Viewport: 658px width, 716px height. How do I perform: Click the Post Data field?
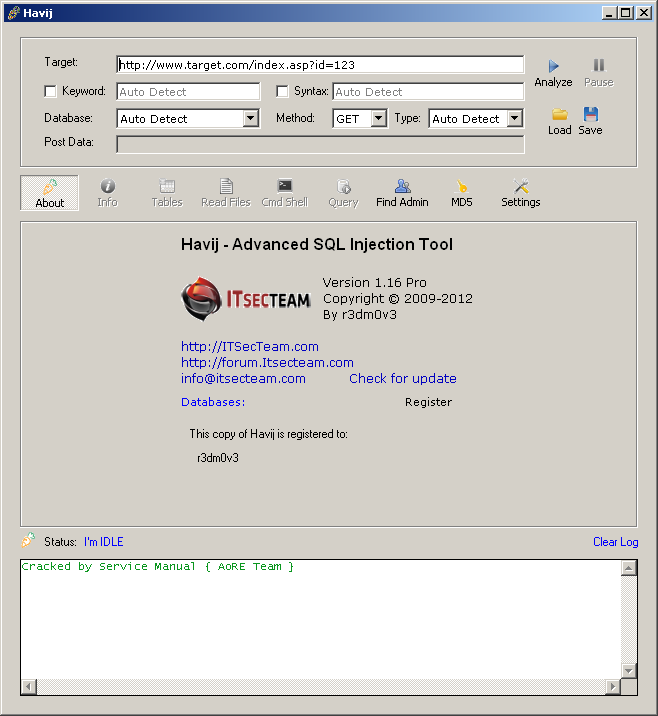click(x=320, y=145)
